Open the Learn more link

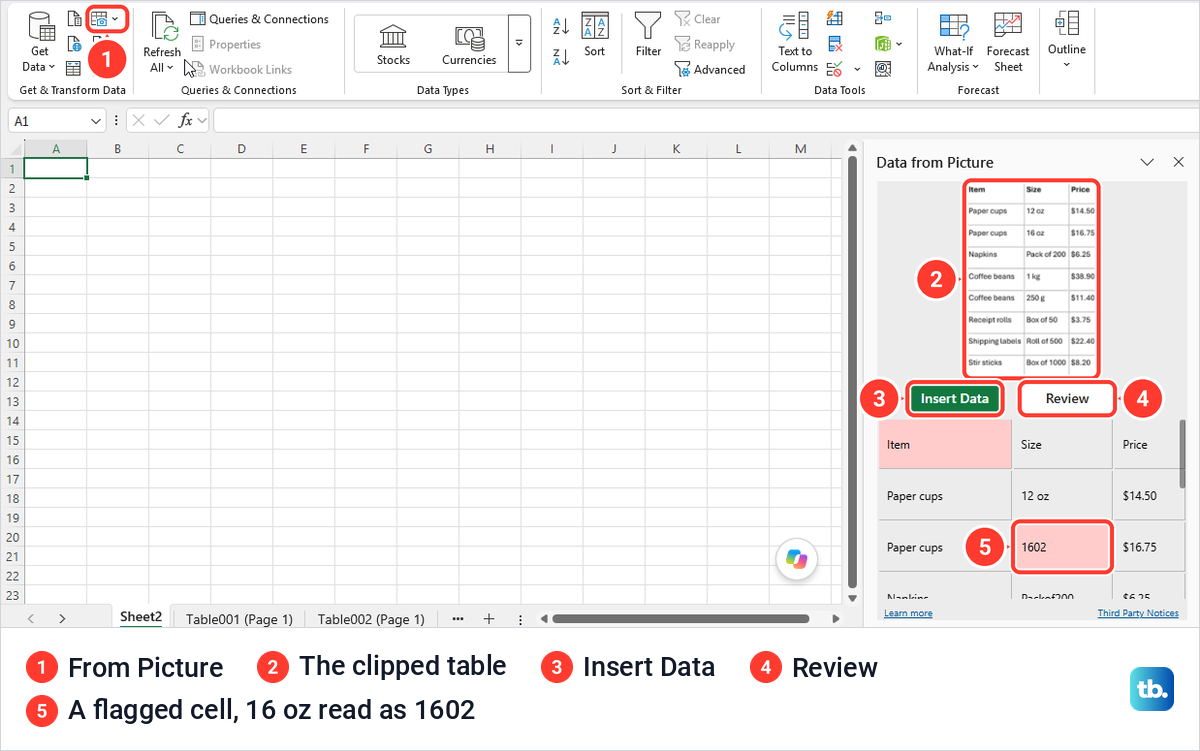click(908, 613)
